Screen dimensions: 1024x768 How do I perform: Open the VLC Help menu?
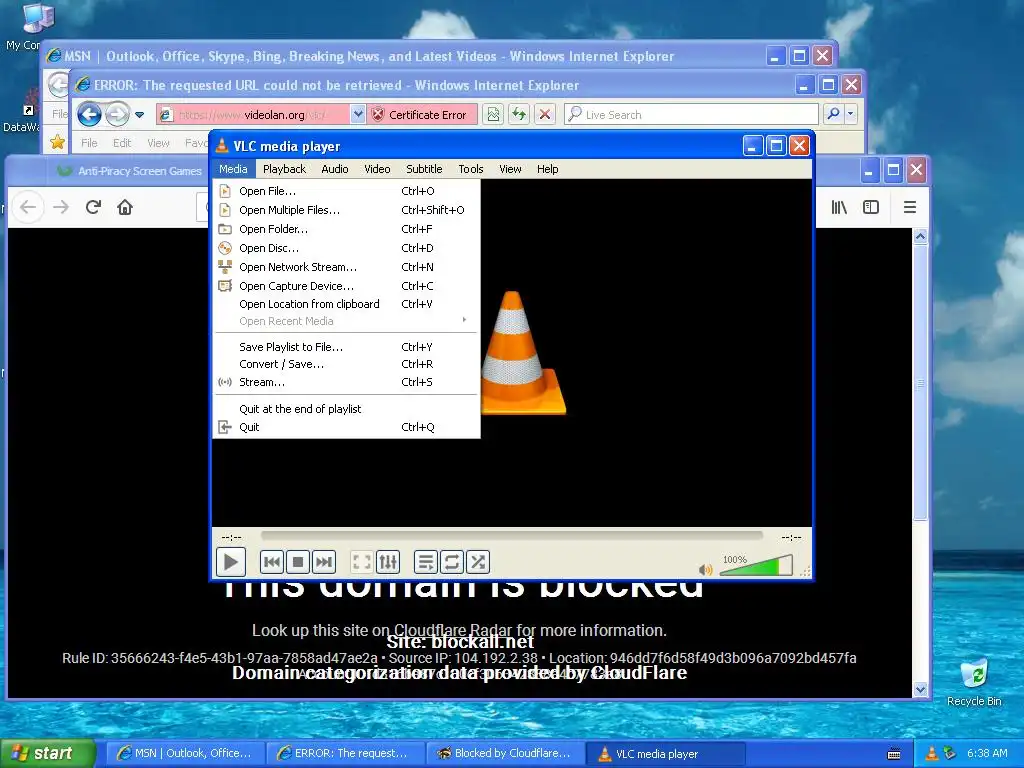(x=547, y=168)
